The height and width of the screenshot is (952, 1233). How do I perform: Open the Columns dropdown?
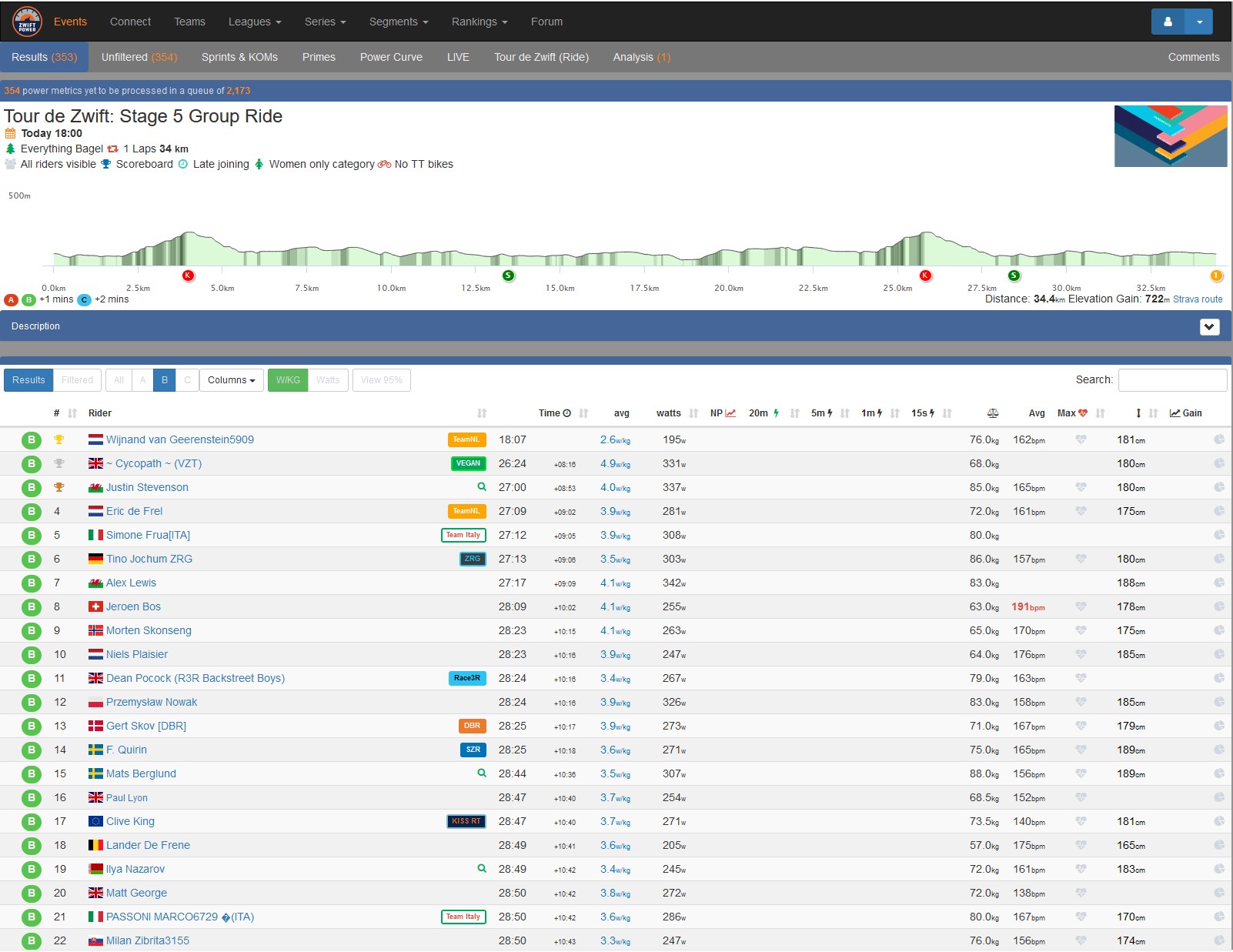[x=232, y=380]
